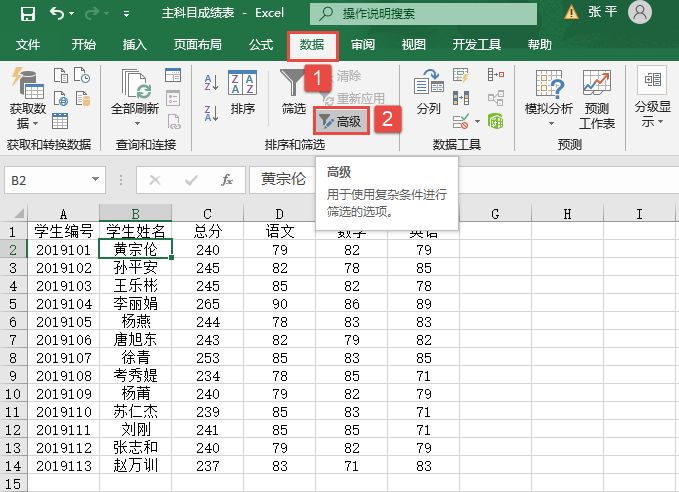Click the Manage Data Model icon
Image resolution: width=679 pixels, height=492 pixels.
point(496,121)
